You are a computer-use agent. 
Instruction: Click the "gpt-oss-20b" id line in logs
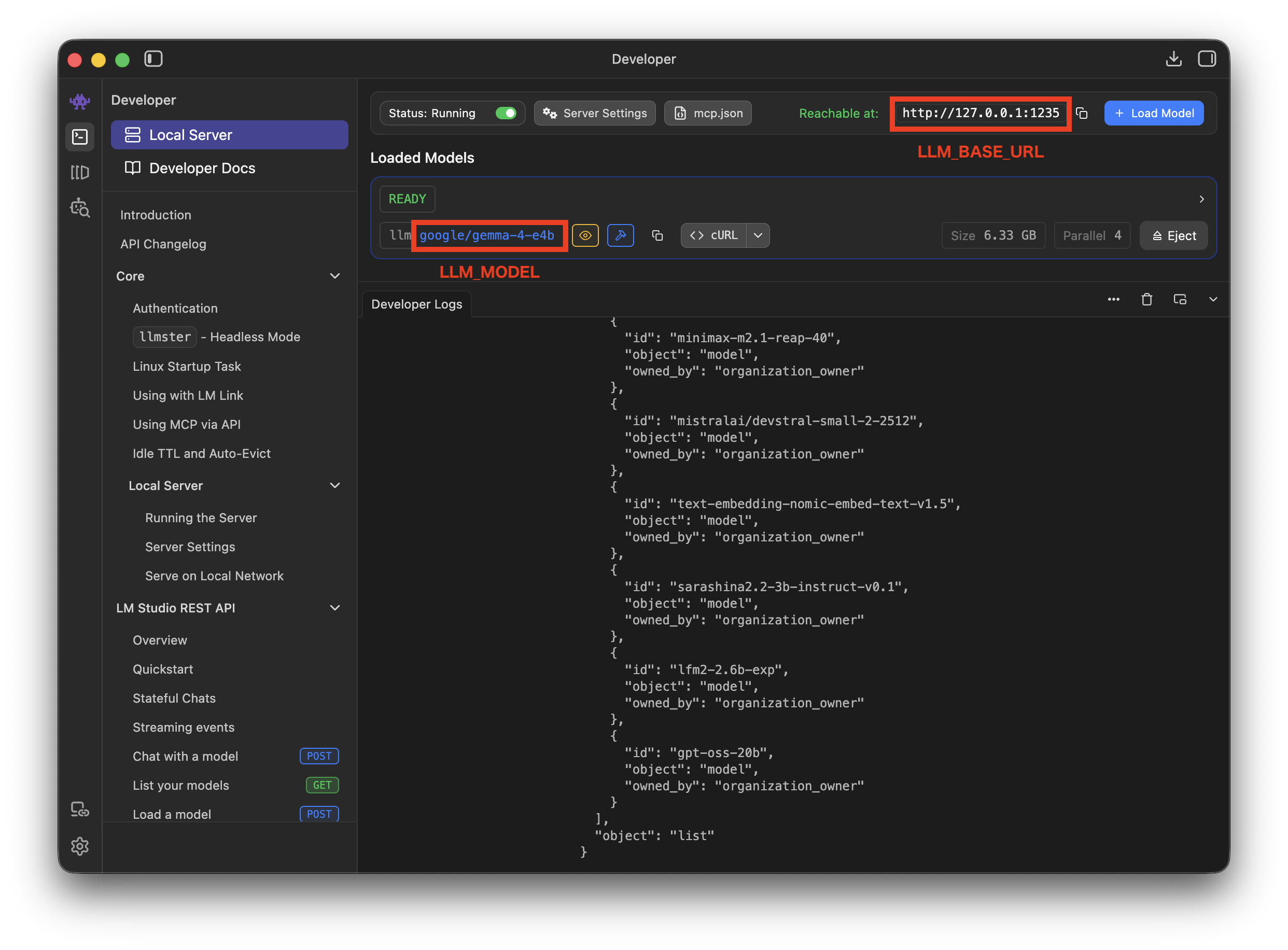pyautogui.click(x=699, y=753)
